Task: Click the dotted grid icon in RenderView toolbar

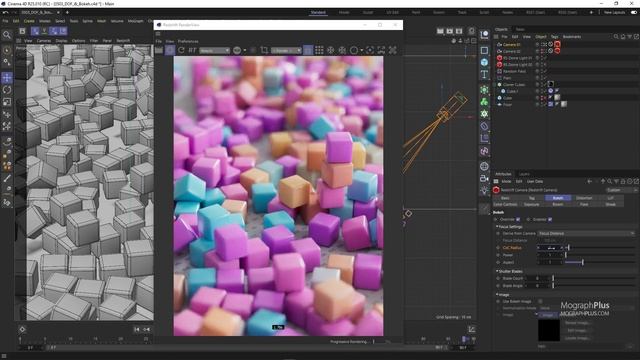Action: pyautogui.click(x=319, y=50)
